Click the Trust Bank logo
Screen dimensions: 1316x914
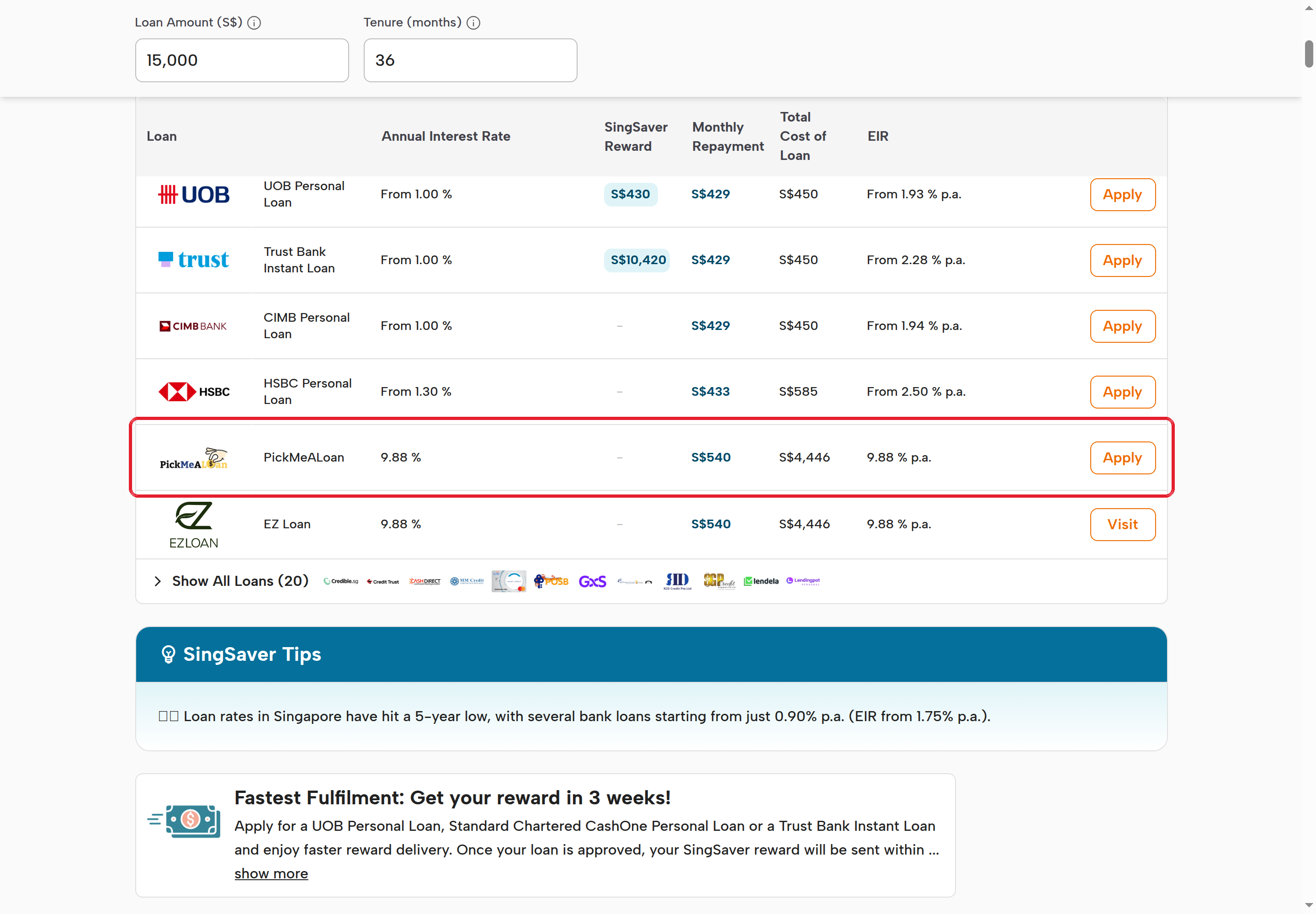point(194,260)
